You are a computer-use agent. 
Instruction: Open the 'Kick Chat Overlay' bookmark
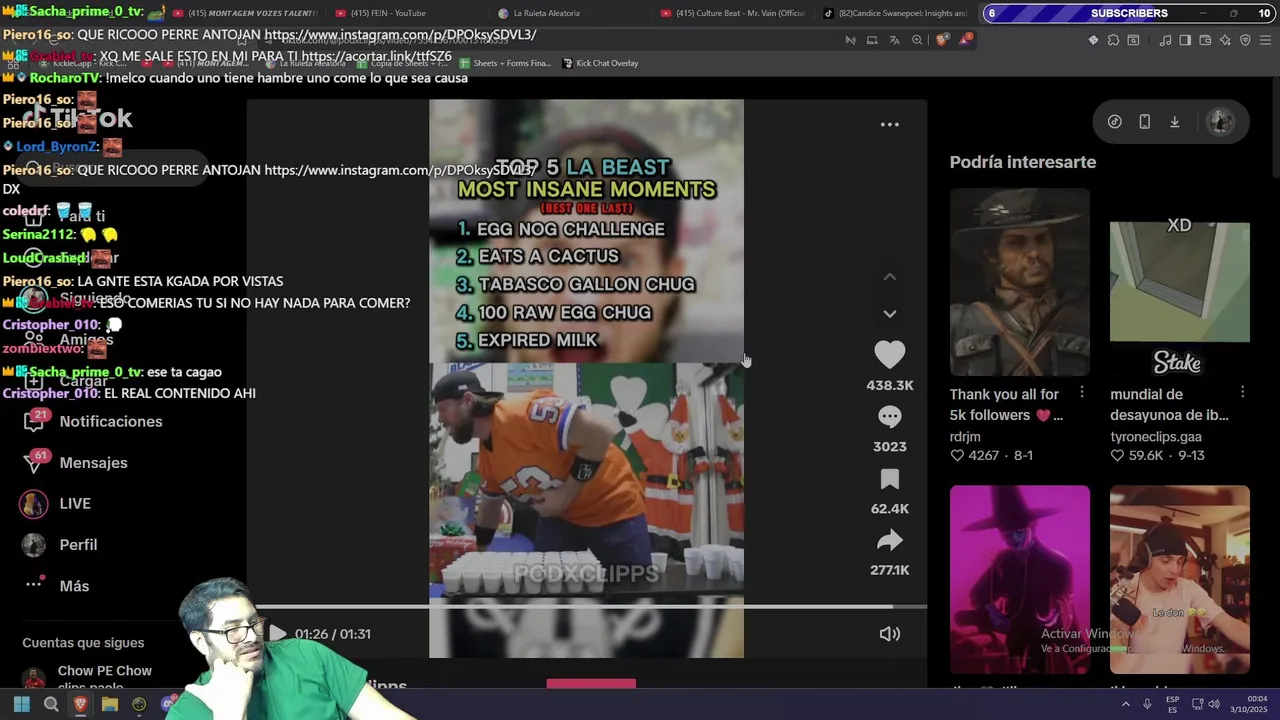click(x=600, y=63)
